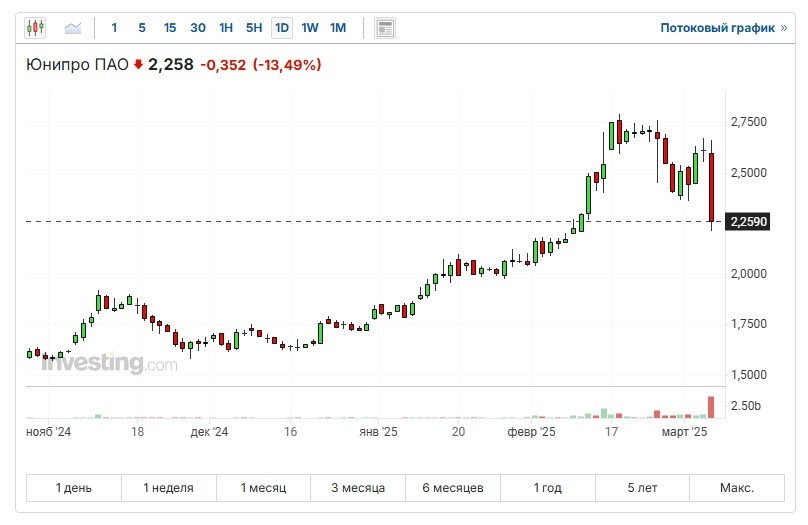Click the 1,7500 axis label
Screen dimensions: 808x525
749,324
